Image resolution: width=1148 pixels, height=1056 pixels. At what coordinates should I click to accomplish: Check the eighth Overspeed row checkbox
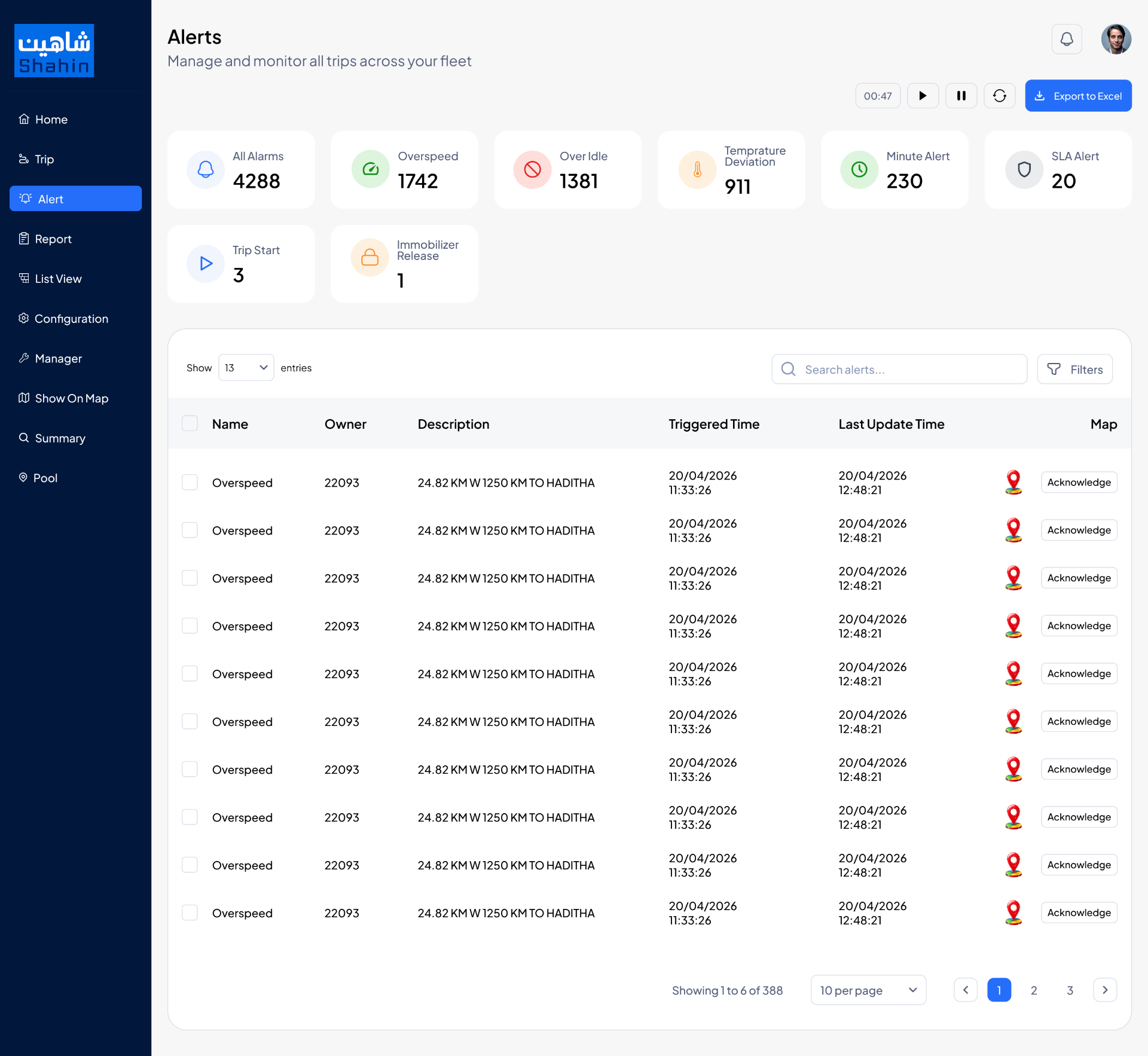point(190,817)
